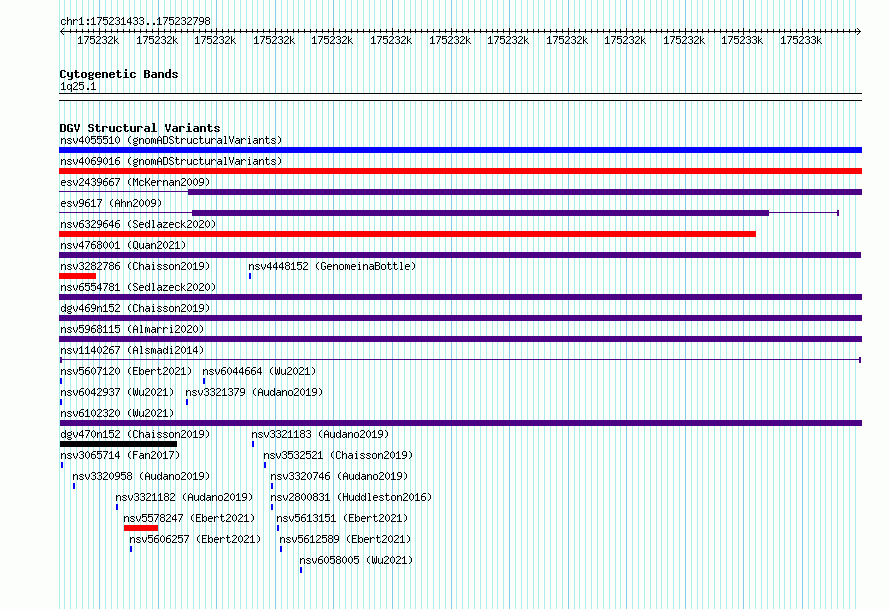Open variant dgv469n152 (Chaisson2019)
The image size is (890, 609).
tap(135, 308)
